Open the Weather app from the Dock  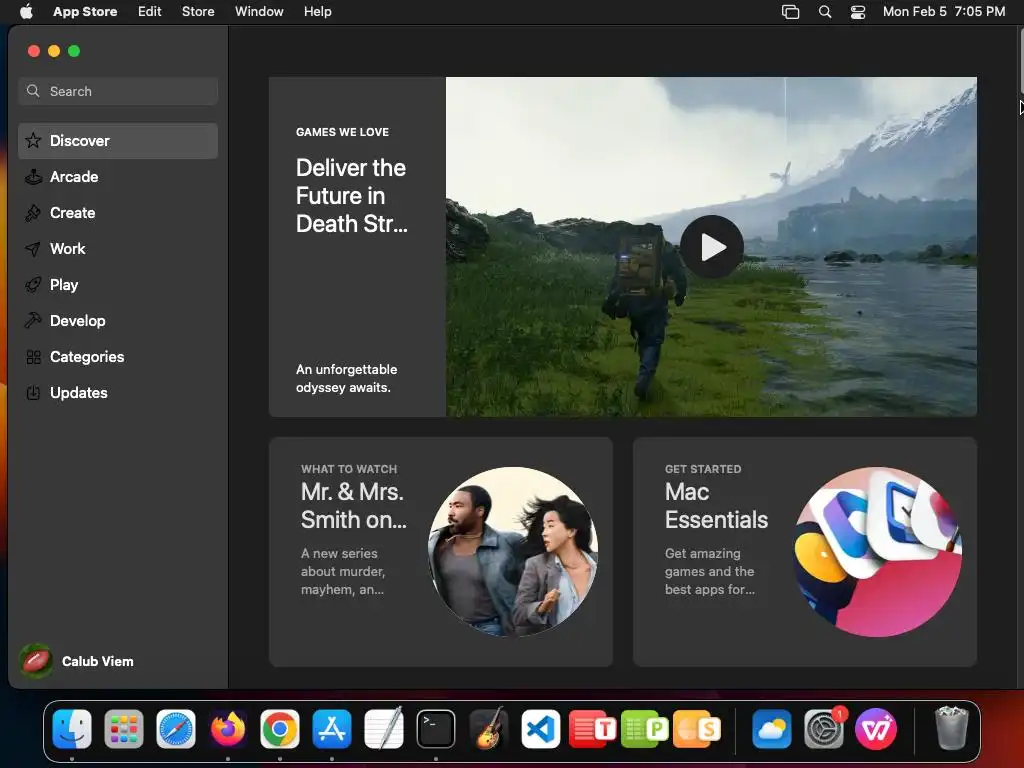point(771,729)
